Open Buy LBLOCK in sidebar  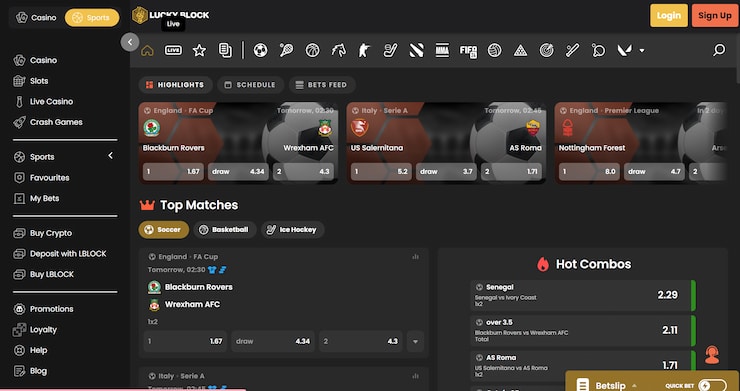pos(43,274)
